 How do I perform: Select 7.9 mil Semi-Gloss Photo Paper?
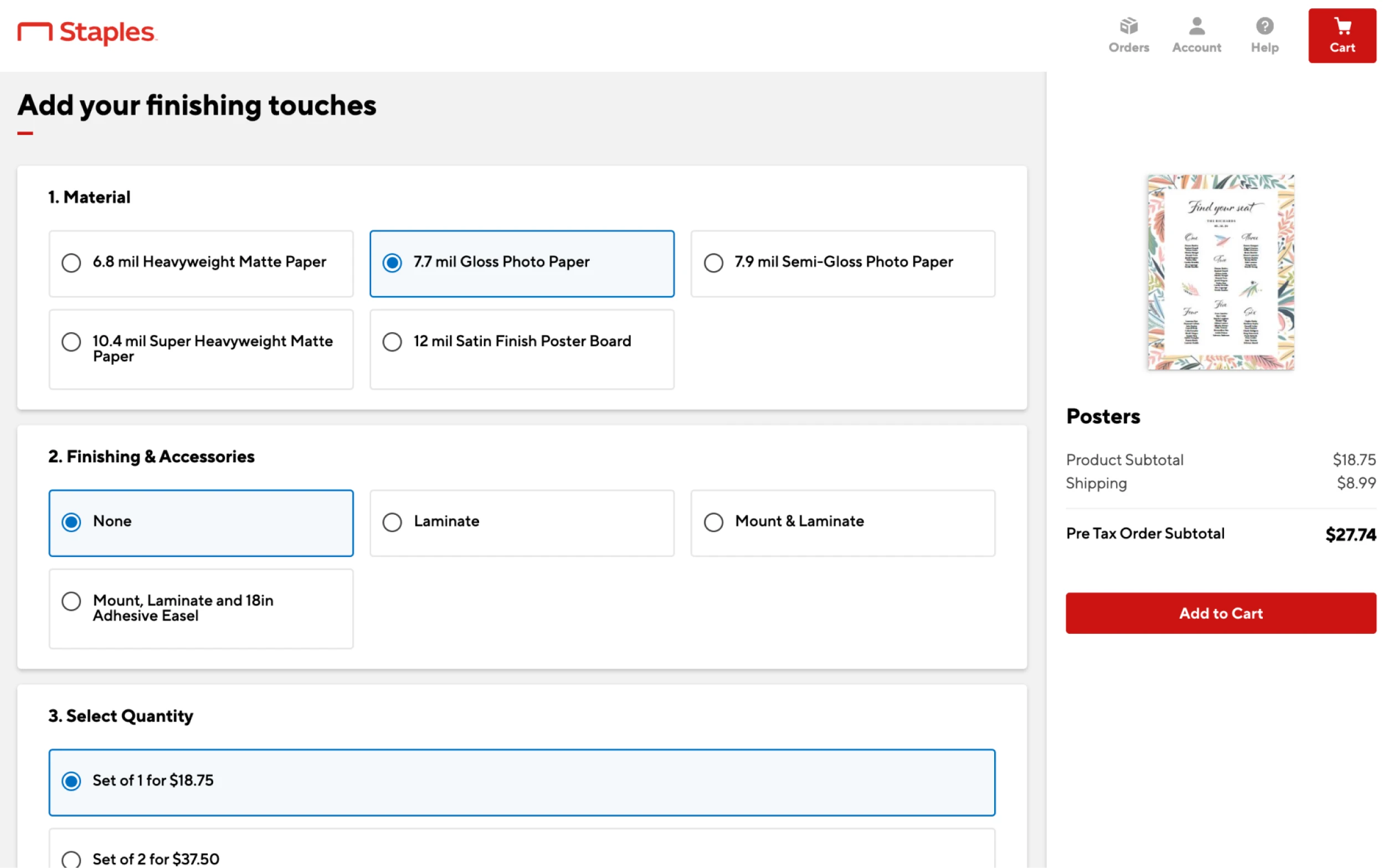713,263
